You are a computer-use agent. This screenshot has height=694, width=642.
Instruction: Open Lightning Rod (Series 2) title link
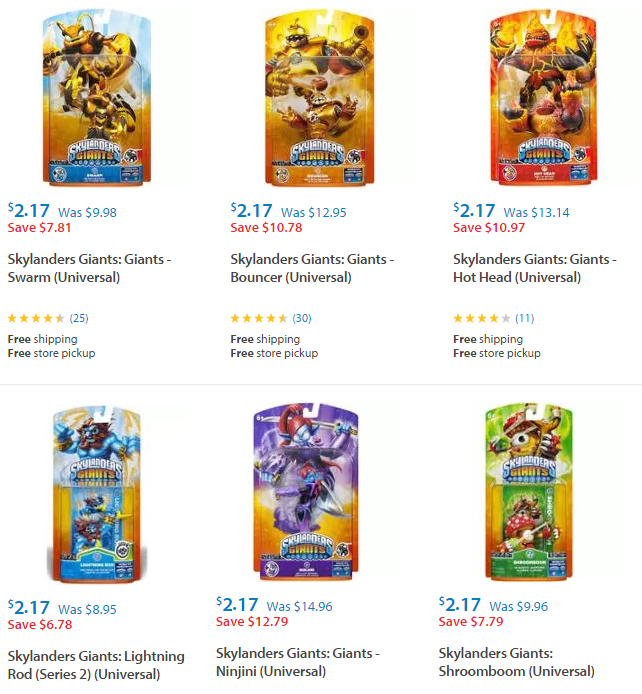(96, 665)
